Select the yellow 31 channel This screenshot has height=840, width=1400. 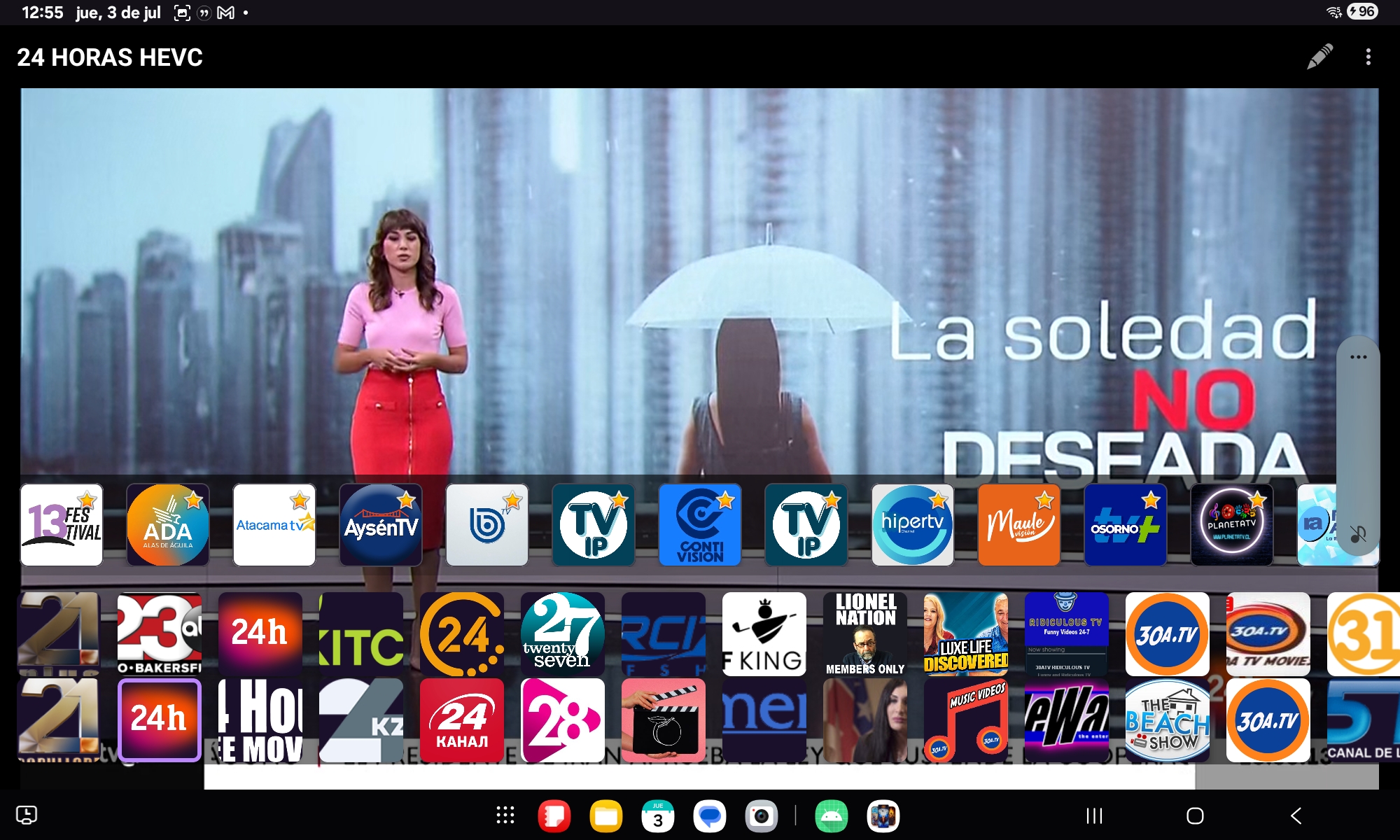point(1364,634)
